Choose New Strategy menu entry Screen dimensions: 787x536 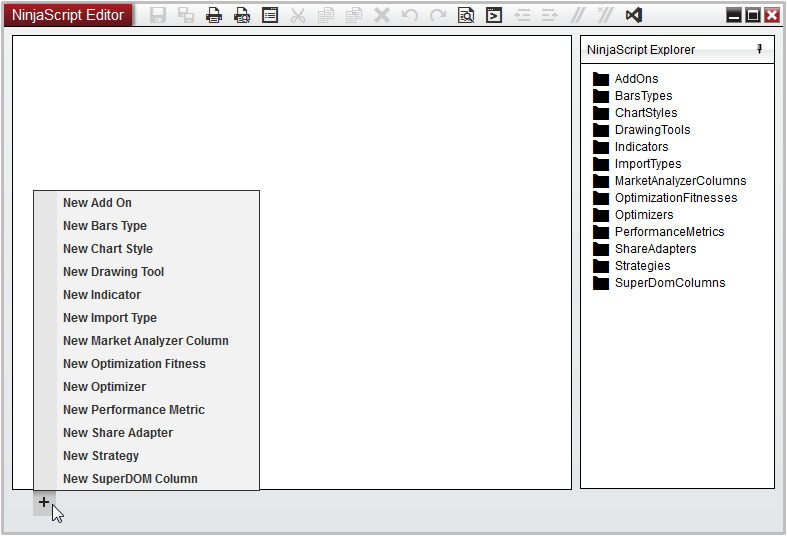click(101, 456)
